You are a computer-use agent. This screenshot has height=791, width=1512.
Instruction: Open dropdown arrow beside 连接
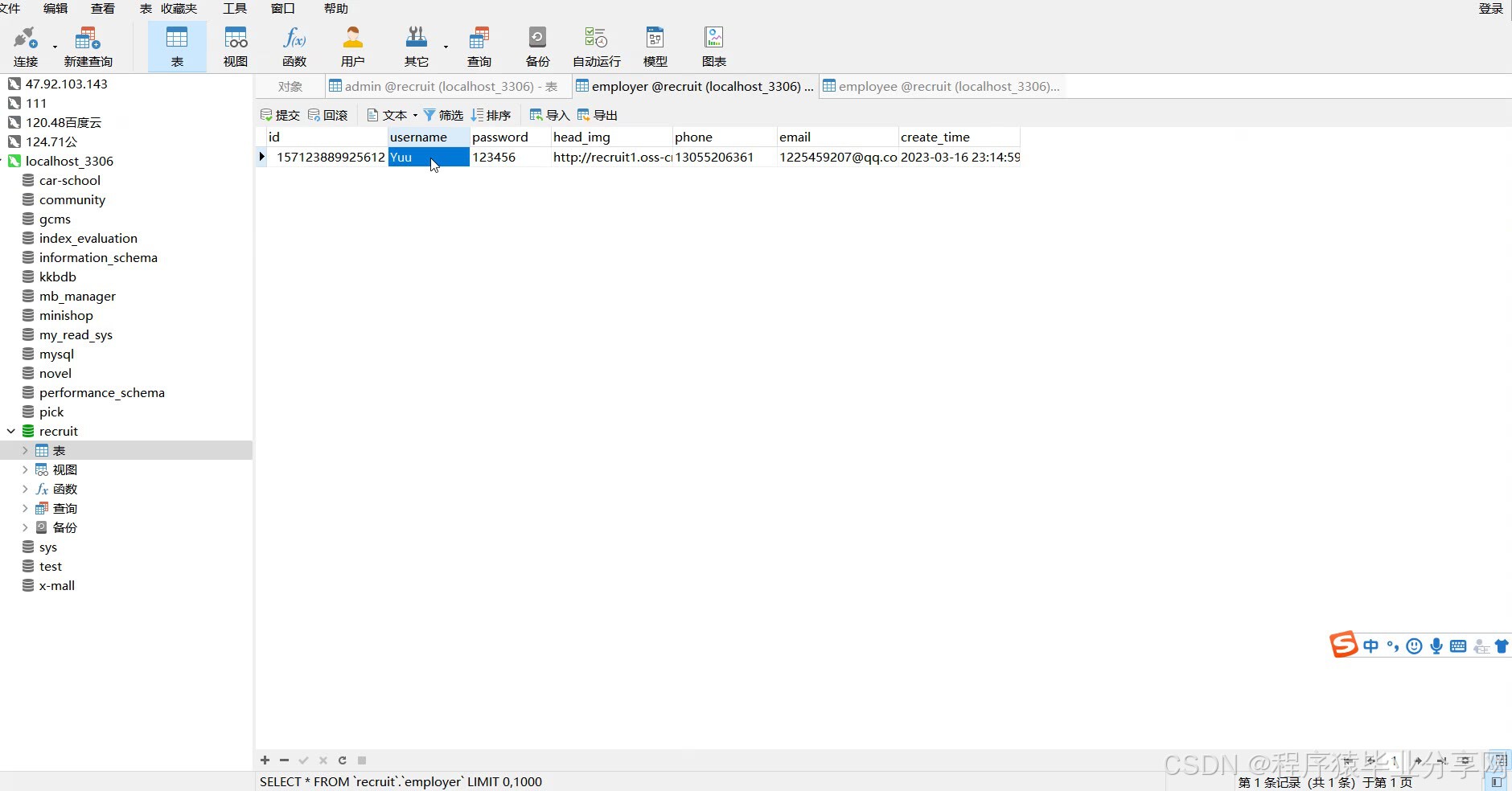click(x=55, y=47)
